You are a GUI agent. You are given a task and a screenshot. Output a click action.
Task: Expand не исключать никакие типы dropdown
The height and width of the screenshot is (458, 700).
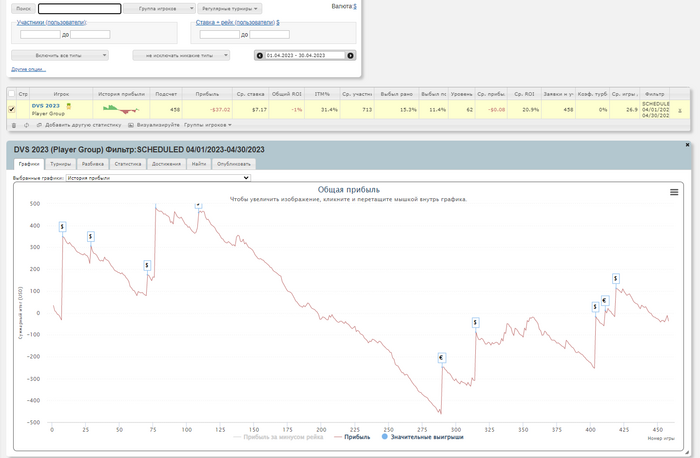[181, 55]
